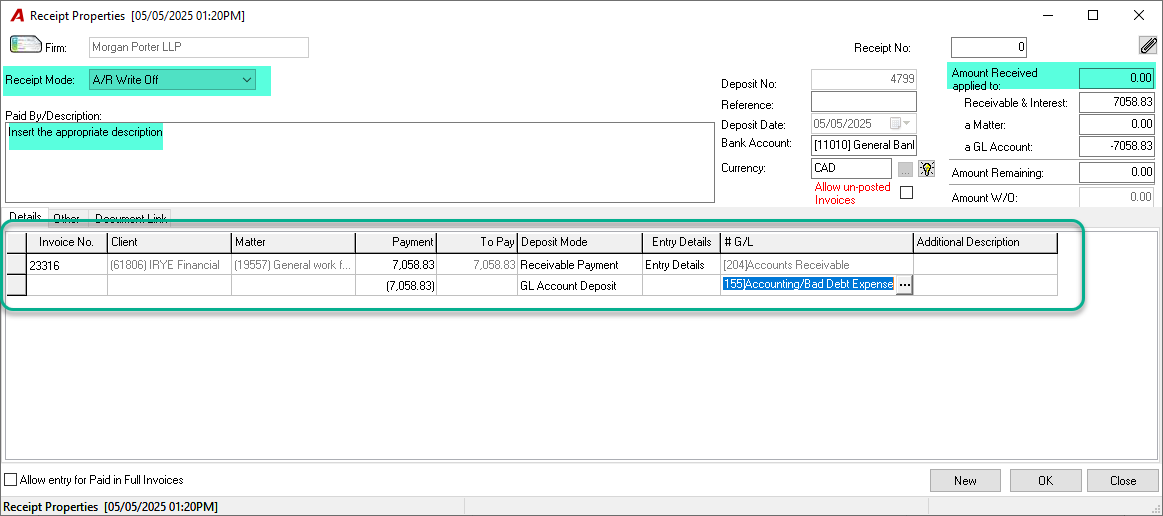Click the Amount Remaining field

[1117, 173]
